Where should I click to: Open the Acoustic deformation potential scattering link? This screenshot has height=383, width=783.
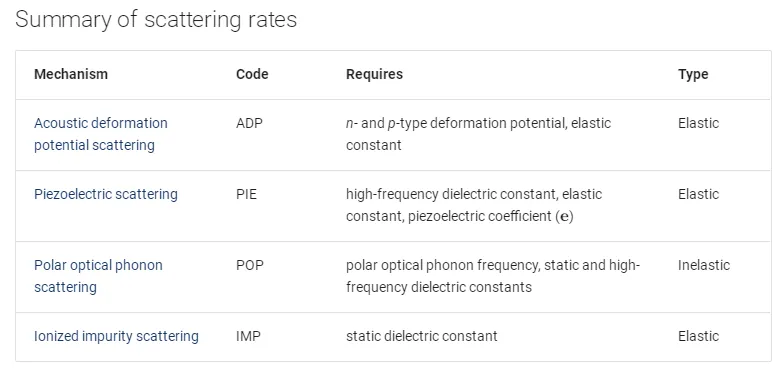click(x=101, y=134)
